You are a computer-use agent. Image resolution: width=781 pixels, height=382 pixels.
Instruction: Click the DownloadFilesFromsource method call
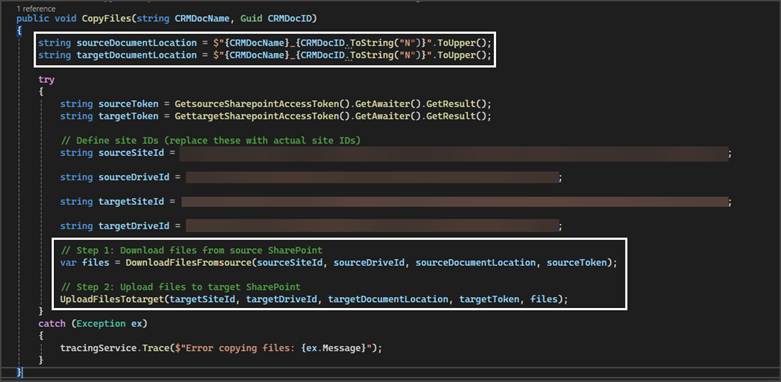pyautogui.click(x=188, y=262)
